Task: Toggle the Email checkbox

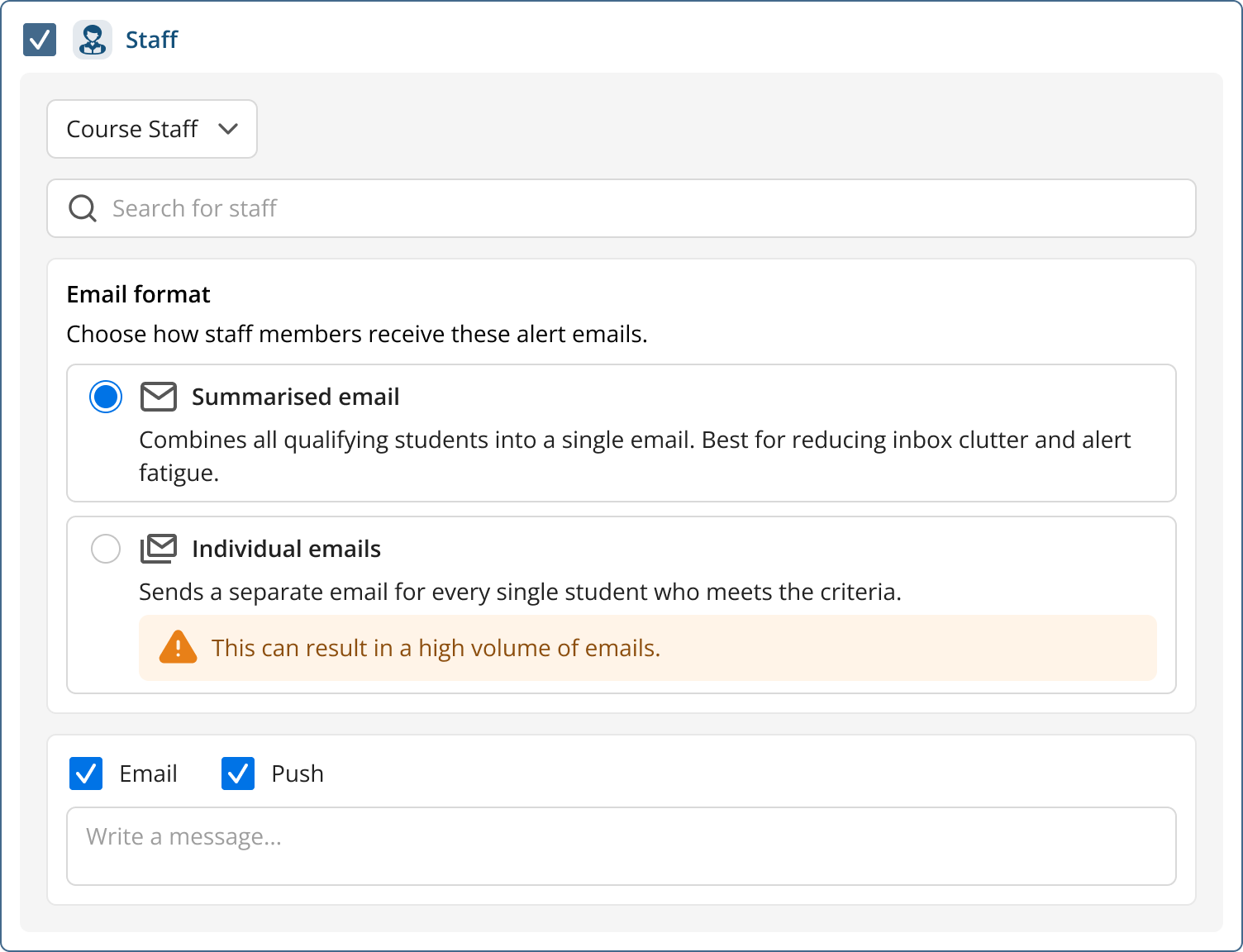Action: pyautogui.click(x=86, y=773)
